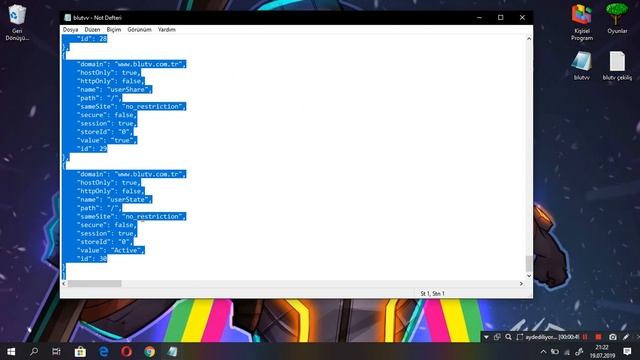Screen dimensions: 640x360
Task: Select the recorder pencil draw tool
Action: 626,337
